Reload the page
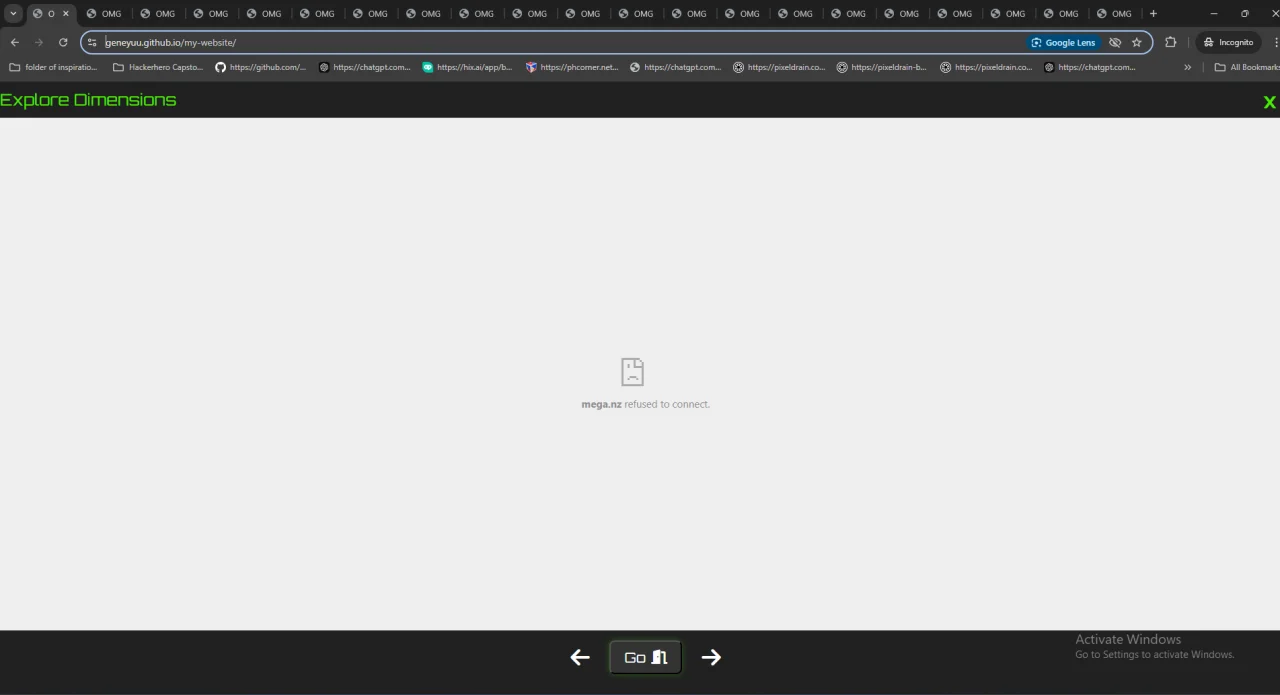 tap(63, 42)
